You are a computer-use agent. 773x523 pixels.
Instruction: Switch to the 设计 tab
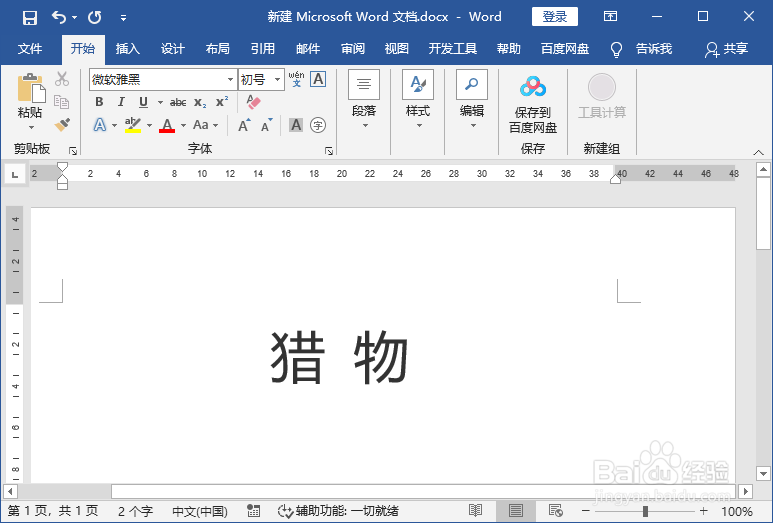click(173, 49)
